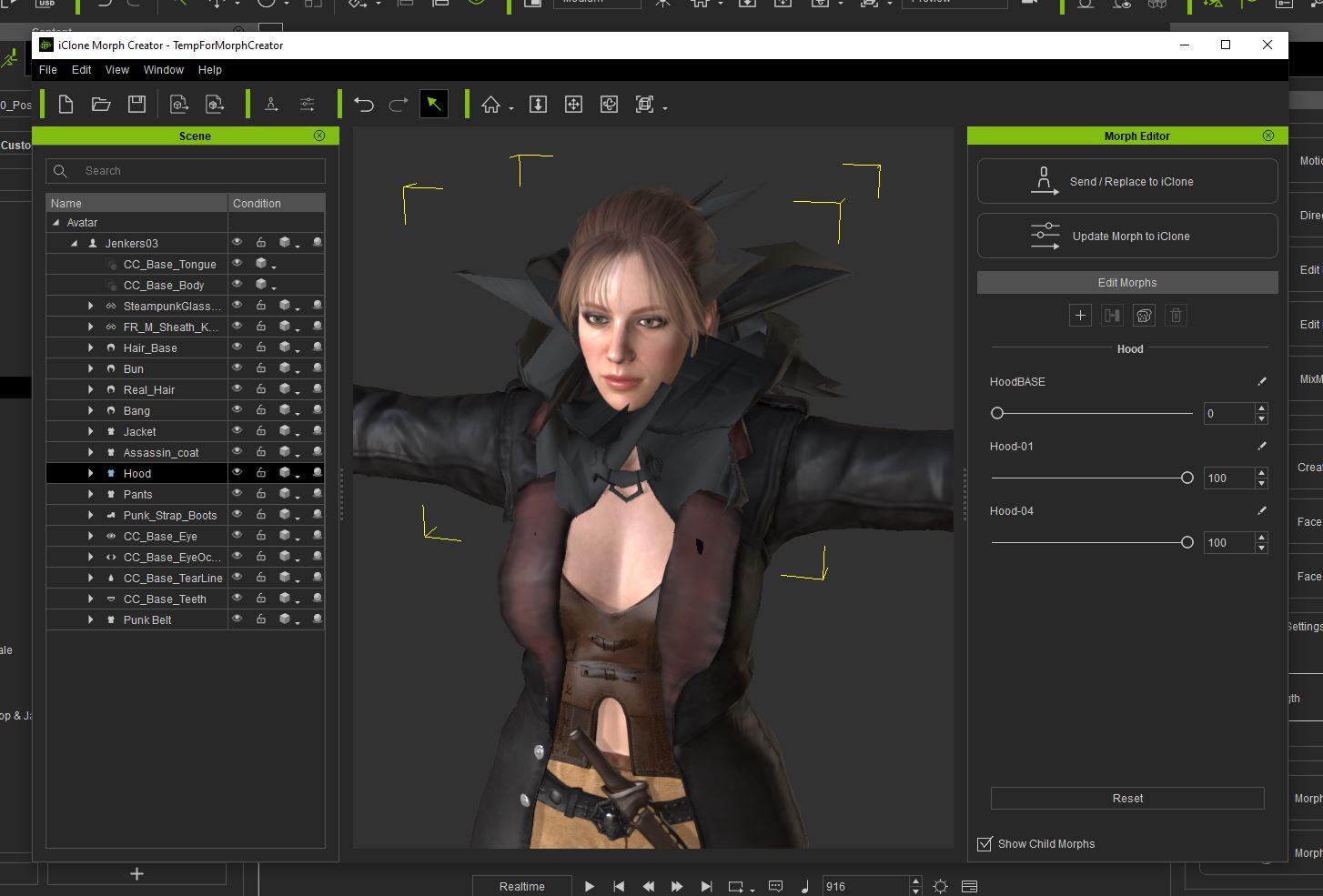Hide Jenkers03 using its eye icon
The image size is (1323, 896).
tap(237, 242)
